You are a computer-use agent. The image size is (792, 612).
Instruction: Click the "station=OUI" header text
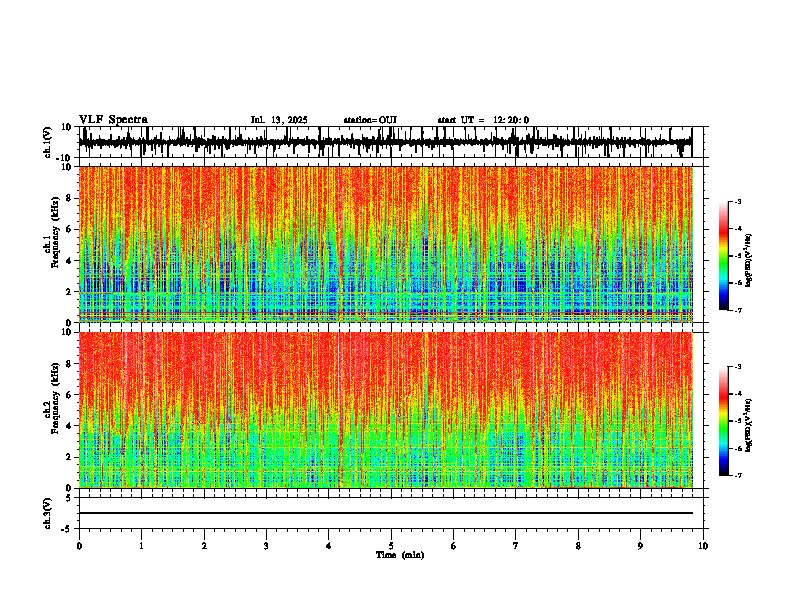[370, 120]
